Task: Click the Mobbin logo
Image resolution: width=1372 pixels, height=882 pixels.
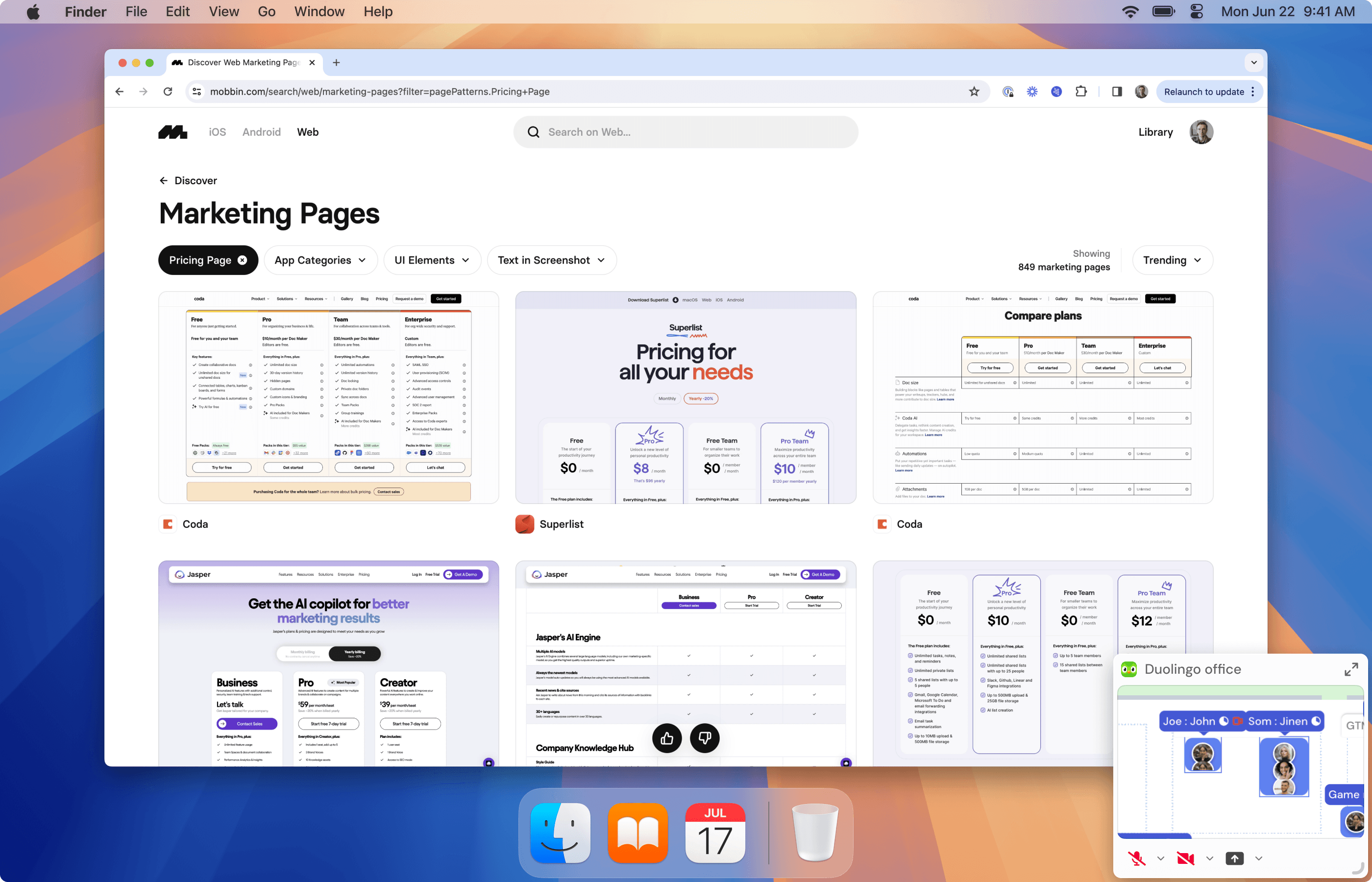Action: [x=172, y=132]
